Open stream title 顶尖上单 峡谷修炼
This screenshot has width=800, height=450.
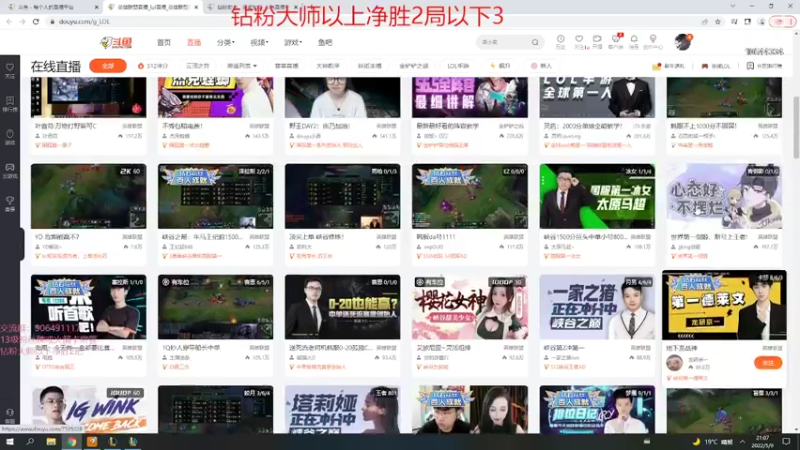[317, 237]
